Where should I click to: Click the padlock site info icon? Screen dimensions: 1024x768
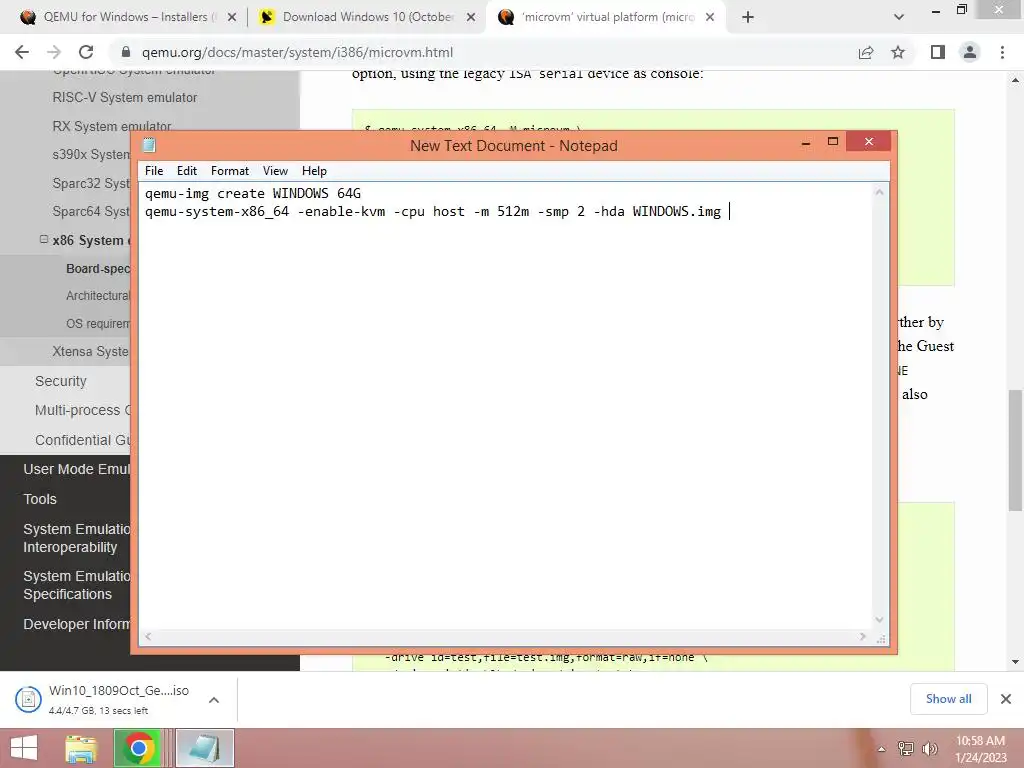click(126, 52)
